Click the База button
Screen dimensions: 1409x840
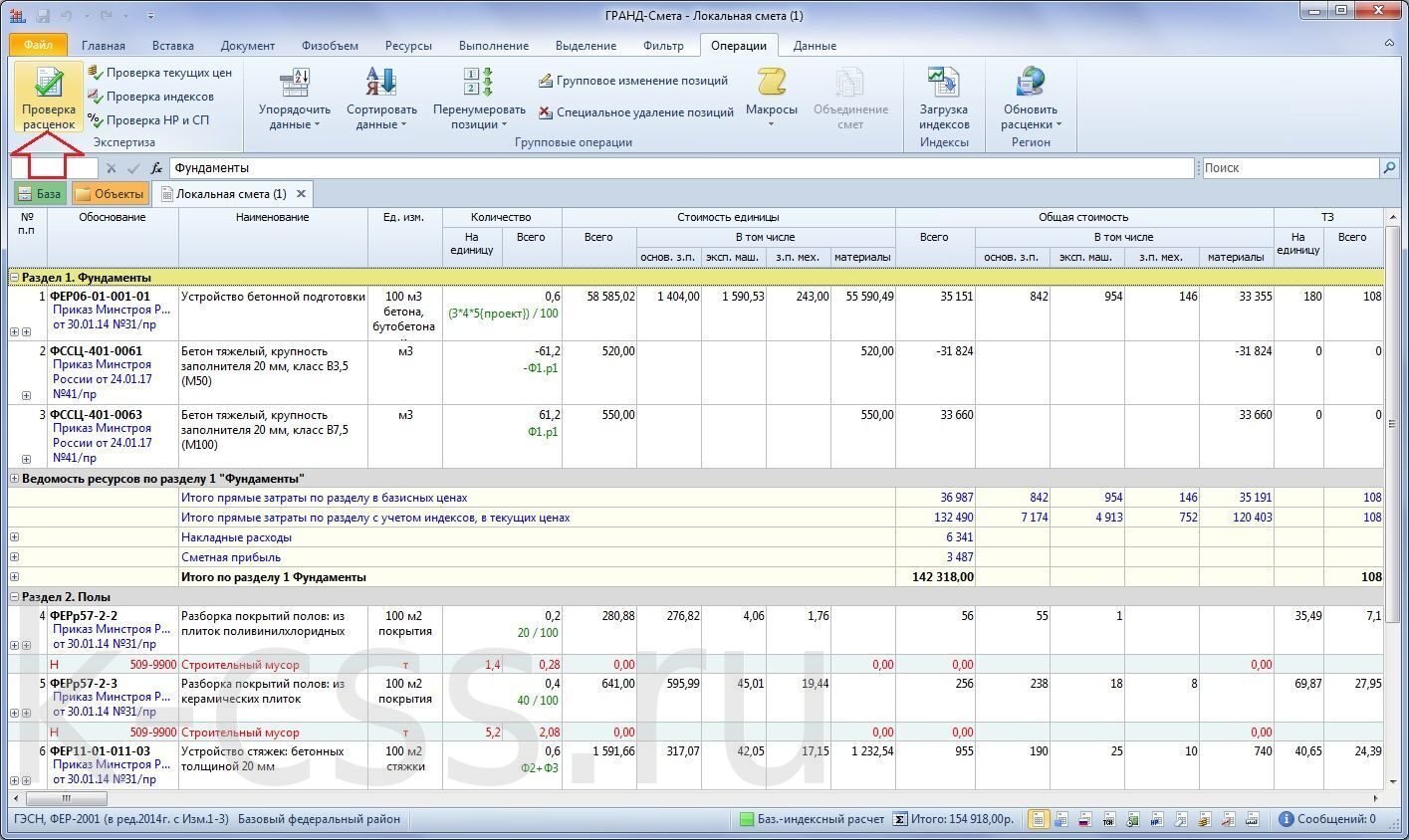pyautogui.click(x=40, y=194)
